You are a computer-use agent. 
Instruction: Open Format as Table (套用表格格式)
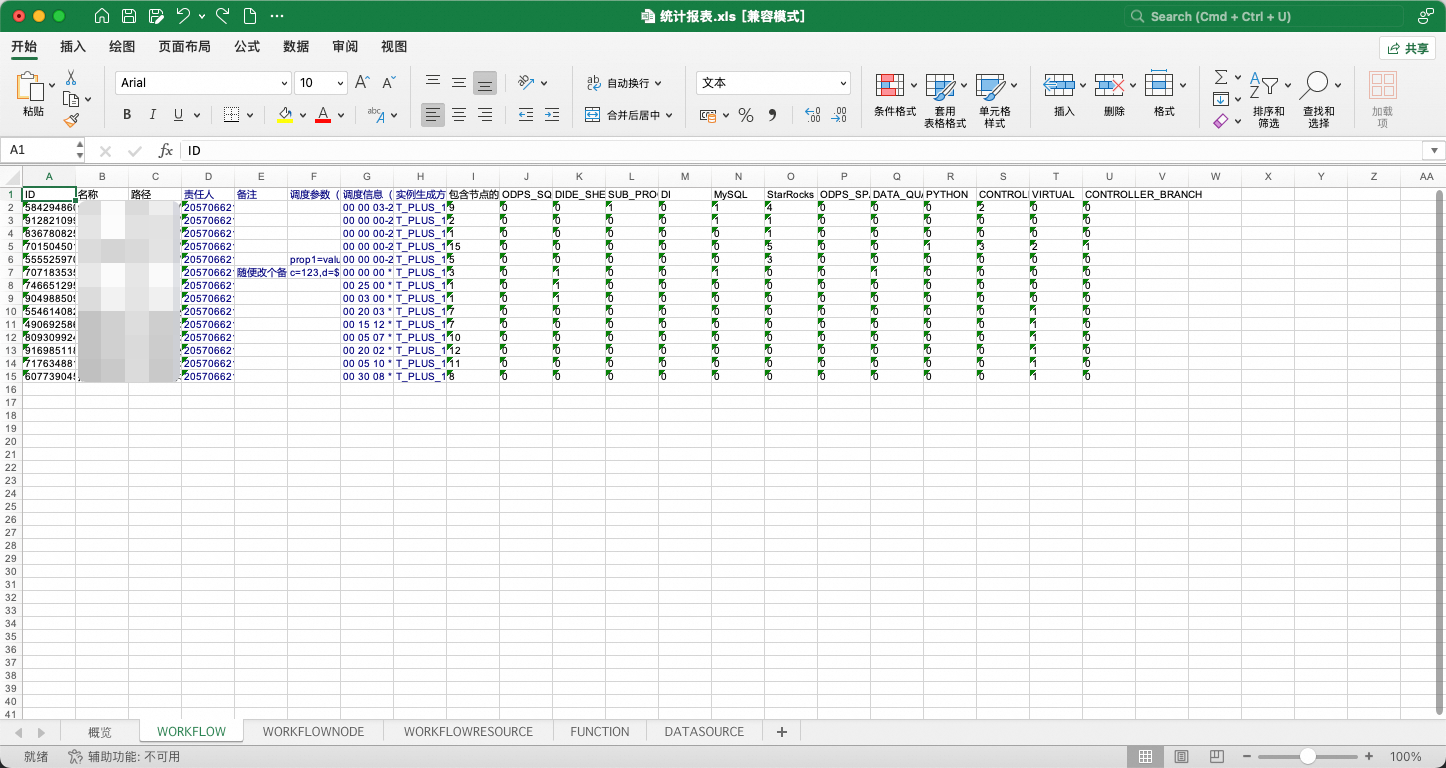pos(945,100)
